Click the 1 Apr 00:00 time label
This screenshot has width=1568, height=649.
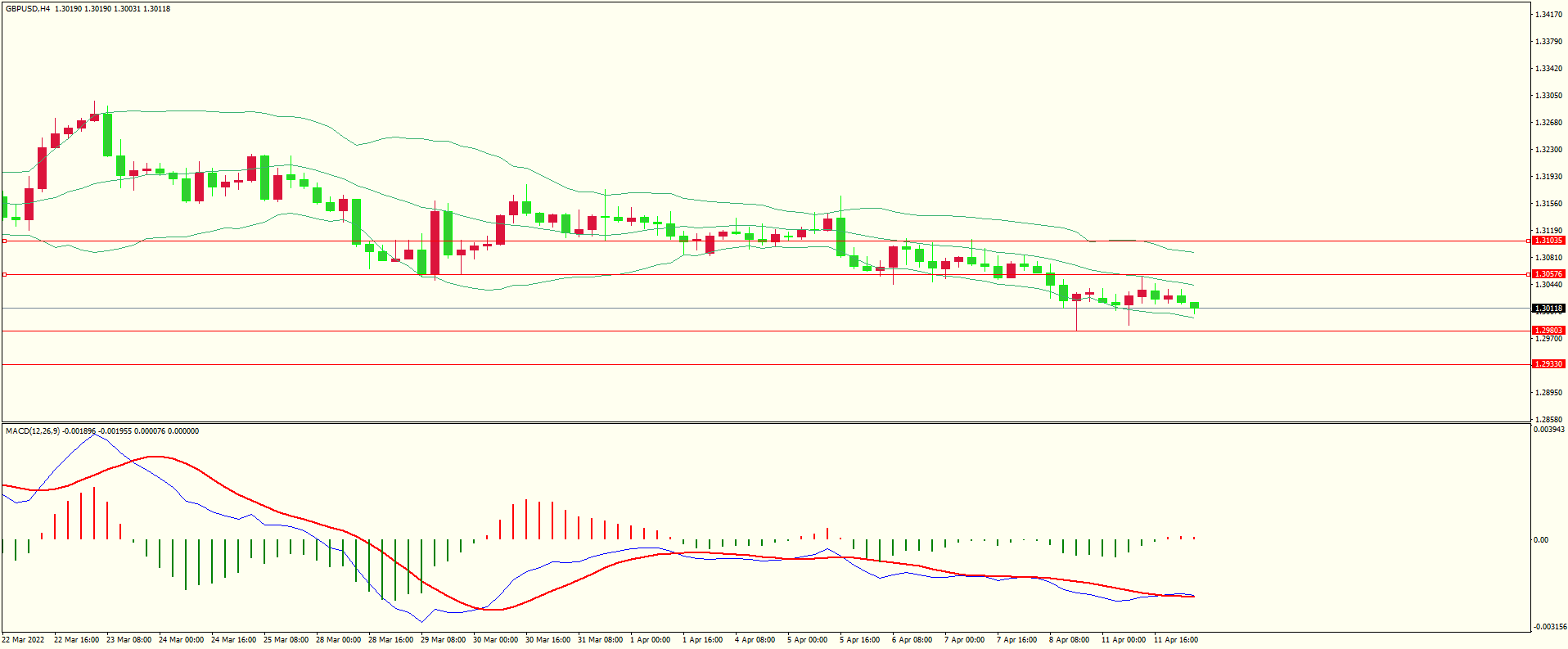pyautogui.click(x=650, y=640)
